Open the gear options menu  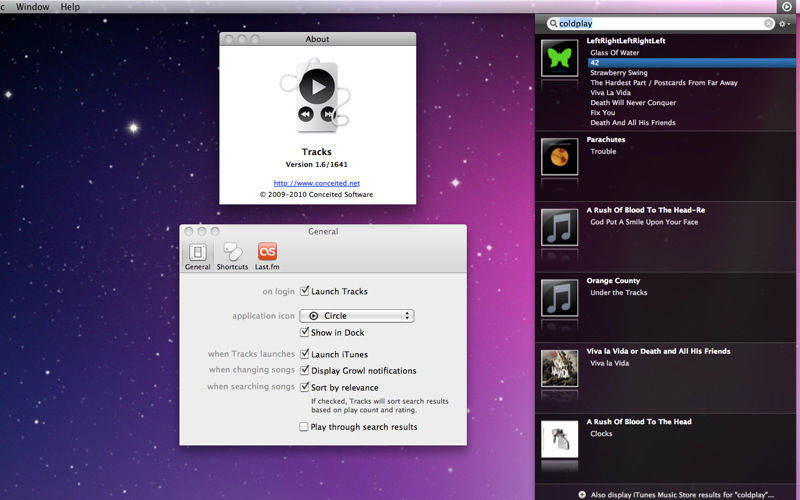click(x=784, y=24)
